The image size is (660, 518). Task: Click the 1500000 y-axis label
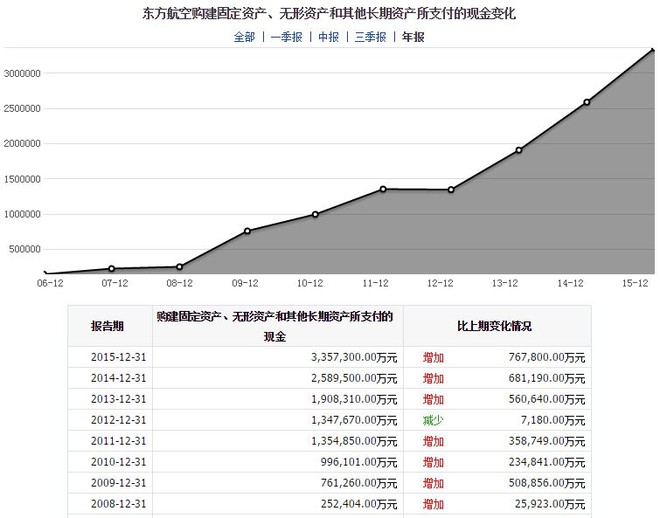22,179
